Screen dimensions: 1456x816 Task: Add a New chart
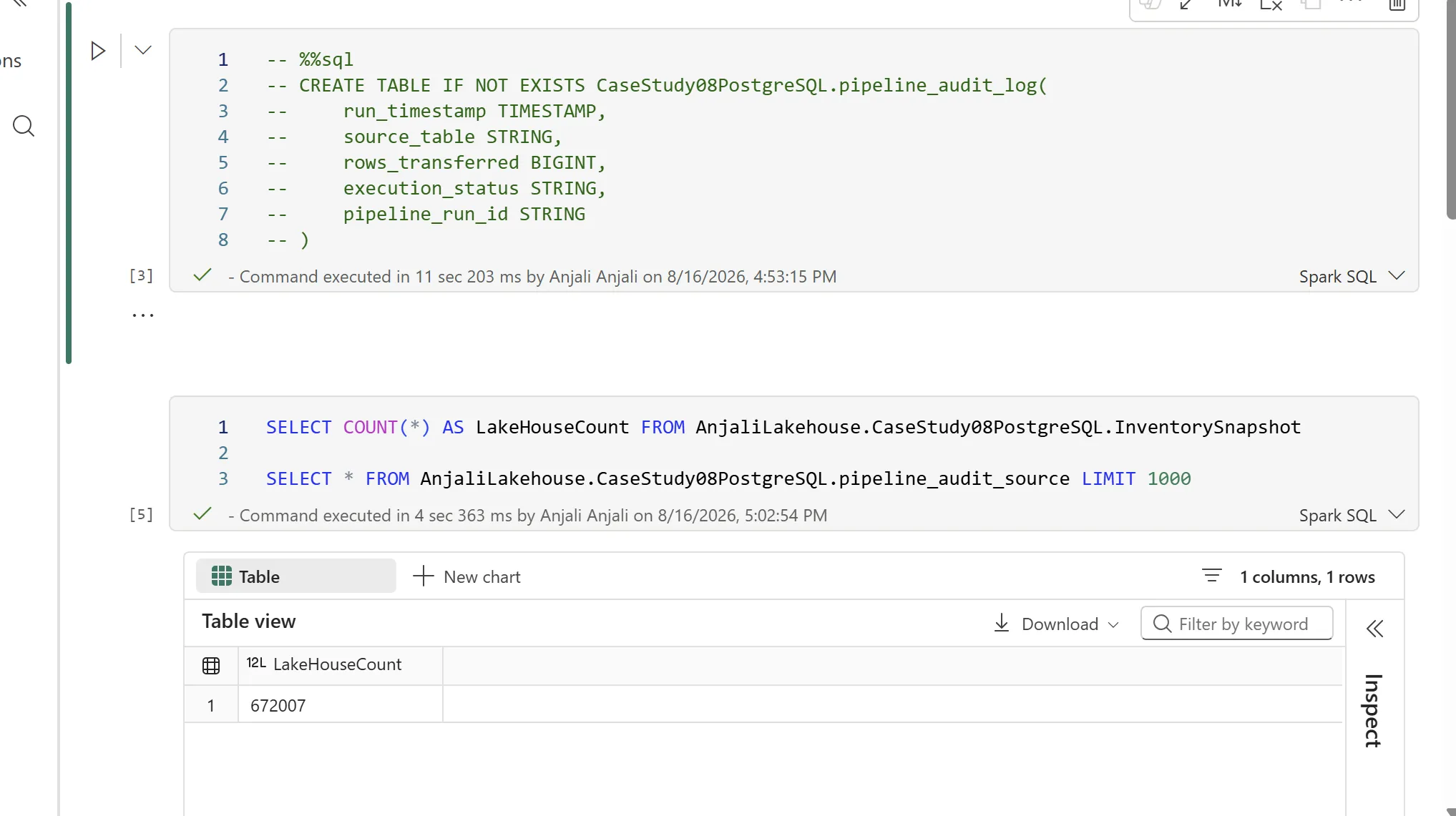466,576
